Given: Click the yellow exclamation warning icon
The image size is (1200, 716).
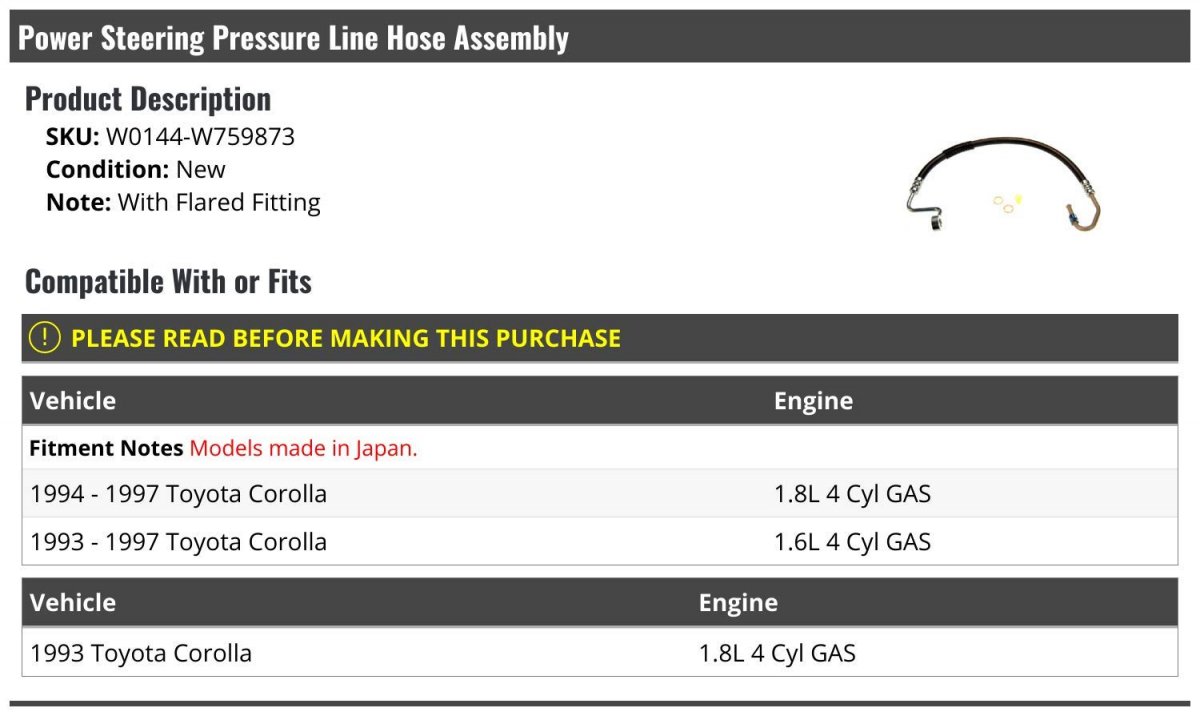Looking at the screenshot, I should tap(45, 338).
